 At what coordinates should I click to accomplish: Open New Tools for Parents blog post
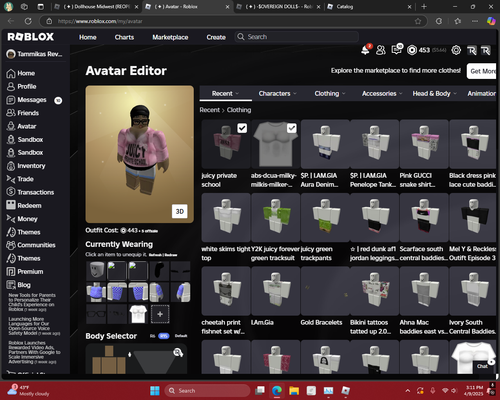pyautogui.click(x=32, y=302)
